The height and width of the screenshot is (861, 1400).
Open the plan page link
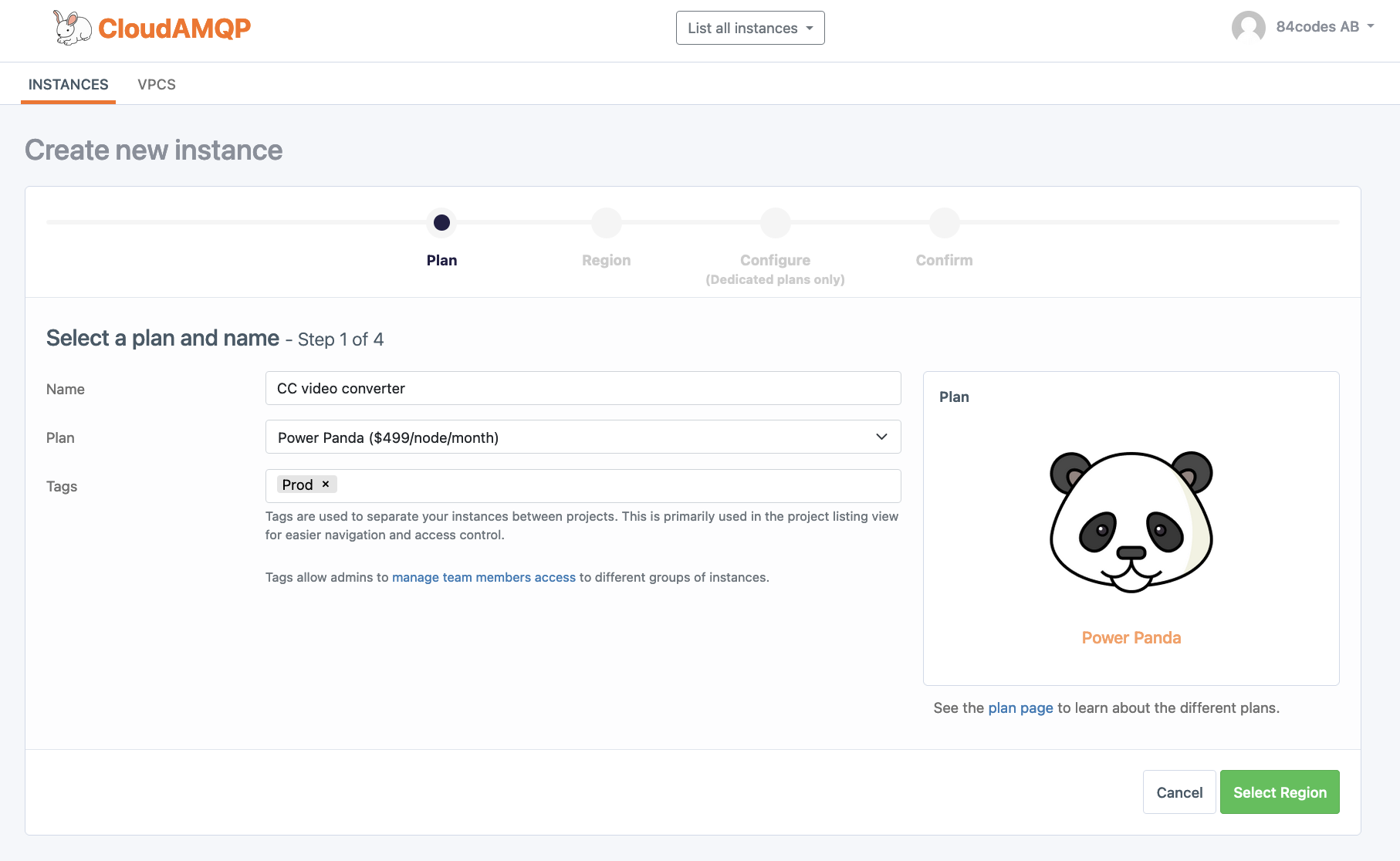point(1020,707)
